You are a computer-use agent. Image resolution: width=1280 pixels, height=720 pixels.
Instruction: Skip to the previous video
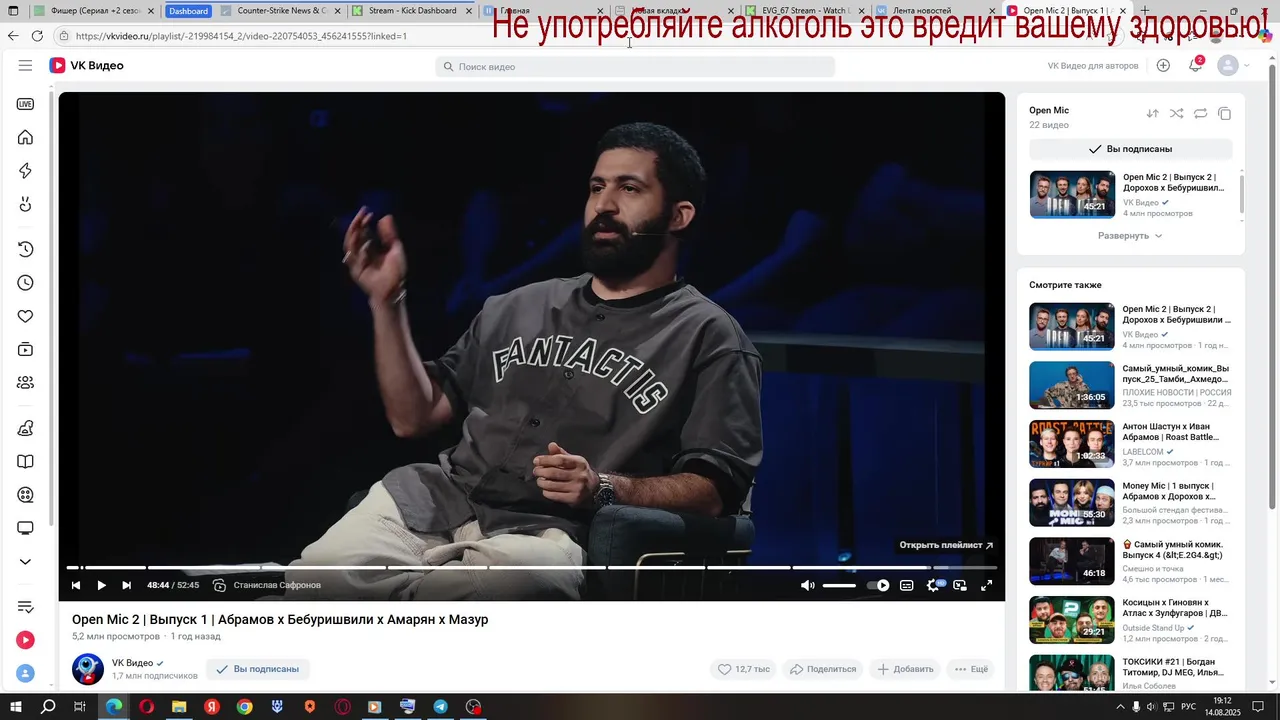click(x=75, y=585)
